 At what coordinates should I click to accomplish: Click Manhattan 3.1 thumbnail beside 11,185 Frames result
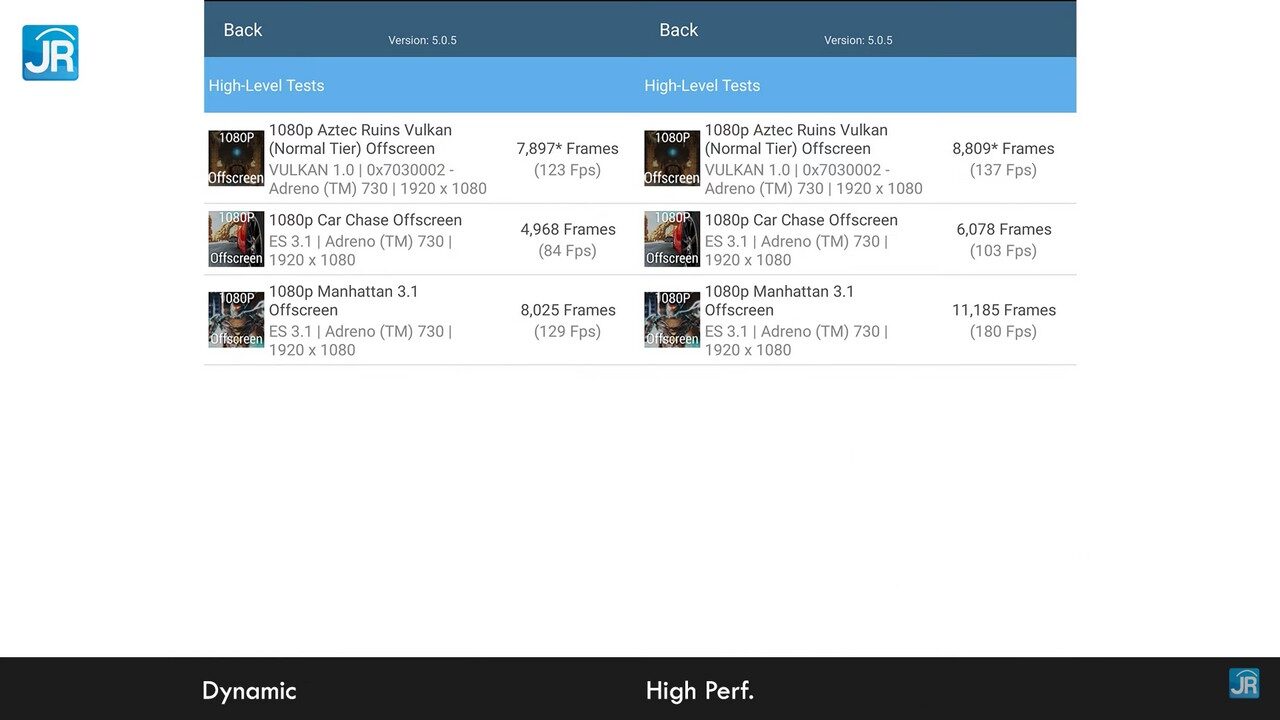click(x=672, y=320)
